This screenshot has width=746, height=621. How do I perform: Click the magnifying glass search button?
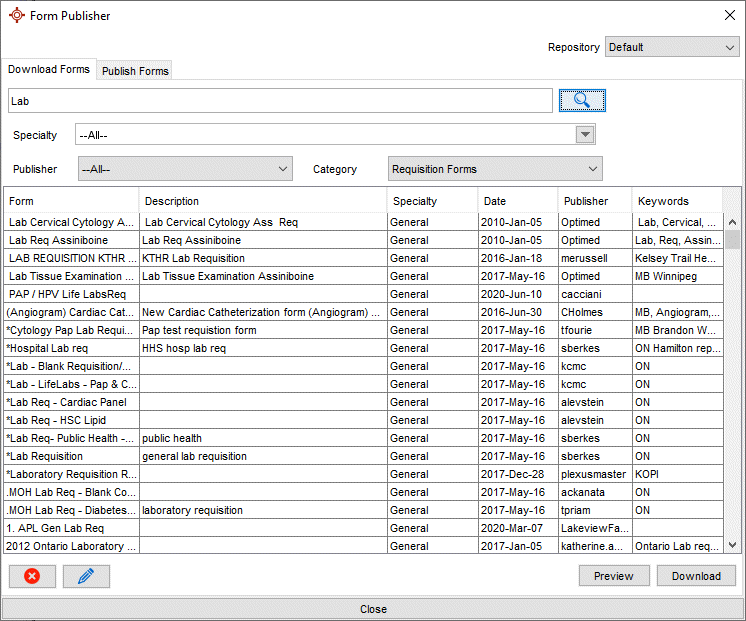click(x=582, y=100)
